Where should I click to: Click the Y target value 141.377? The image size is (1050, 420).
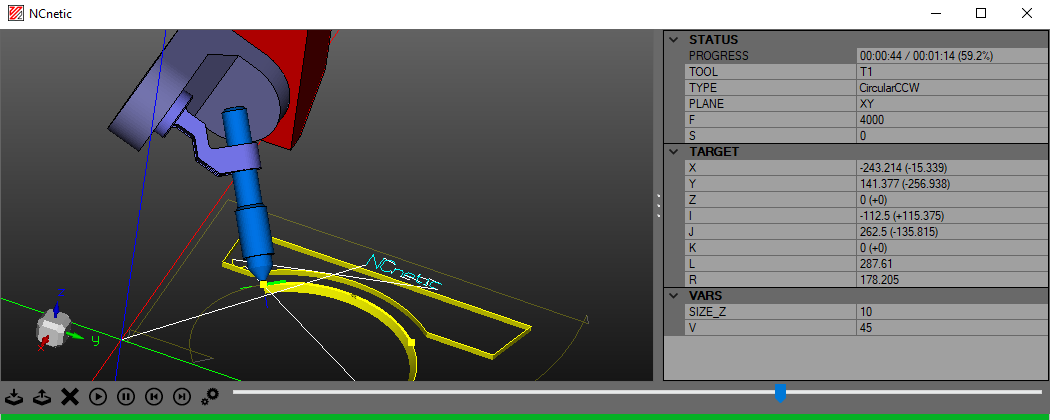(951, 184)
